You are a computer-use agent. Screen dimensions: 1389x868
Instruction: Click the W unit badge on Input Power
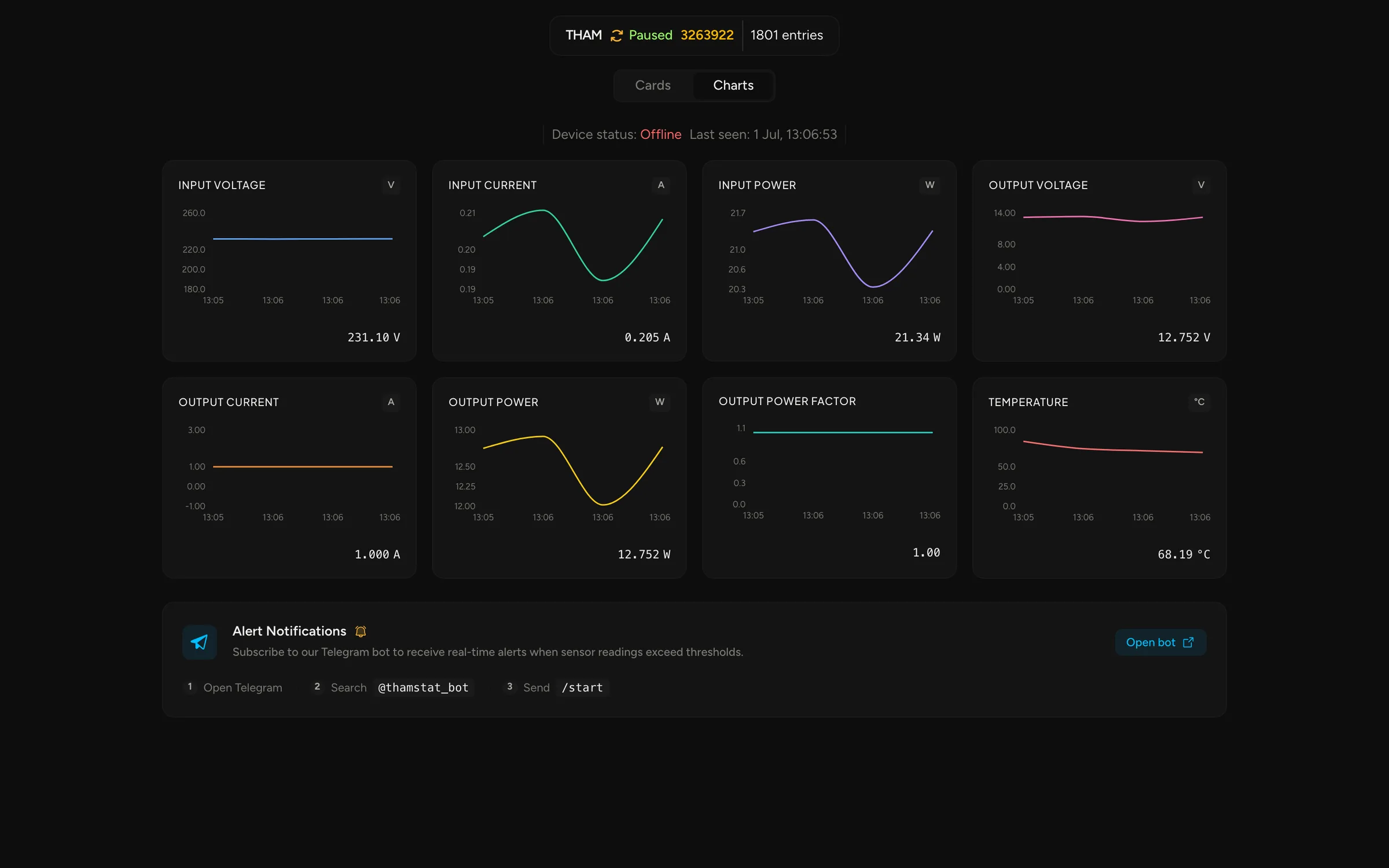coord(930,185)
